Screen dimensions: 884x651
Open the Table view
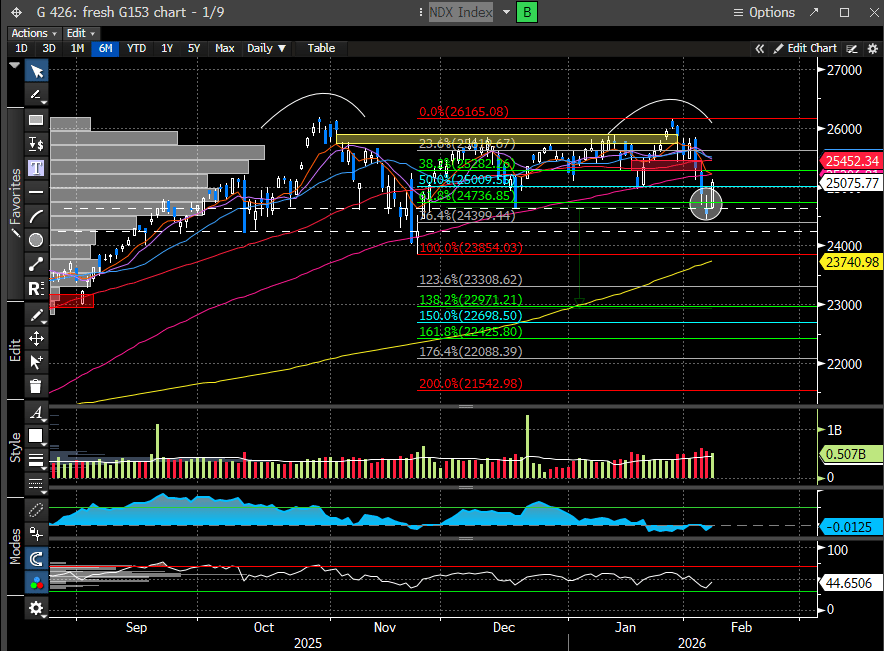click(321, 48)
